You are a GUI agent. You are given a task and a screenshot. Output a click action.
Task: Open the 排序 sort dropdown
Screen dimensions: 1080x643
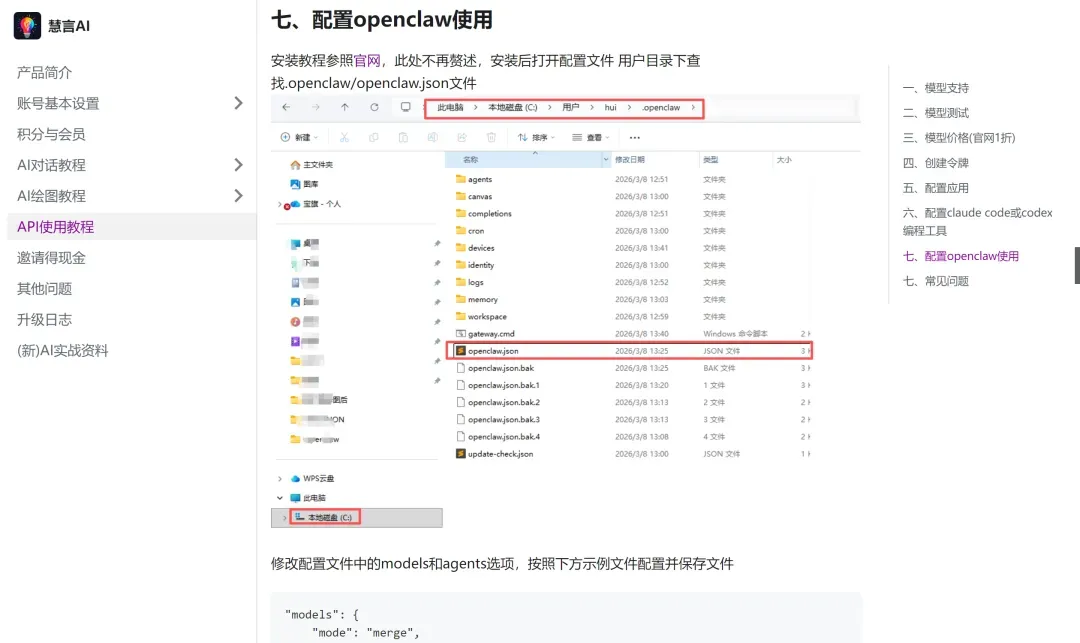[536, 138]
